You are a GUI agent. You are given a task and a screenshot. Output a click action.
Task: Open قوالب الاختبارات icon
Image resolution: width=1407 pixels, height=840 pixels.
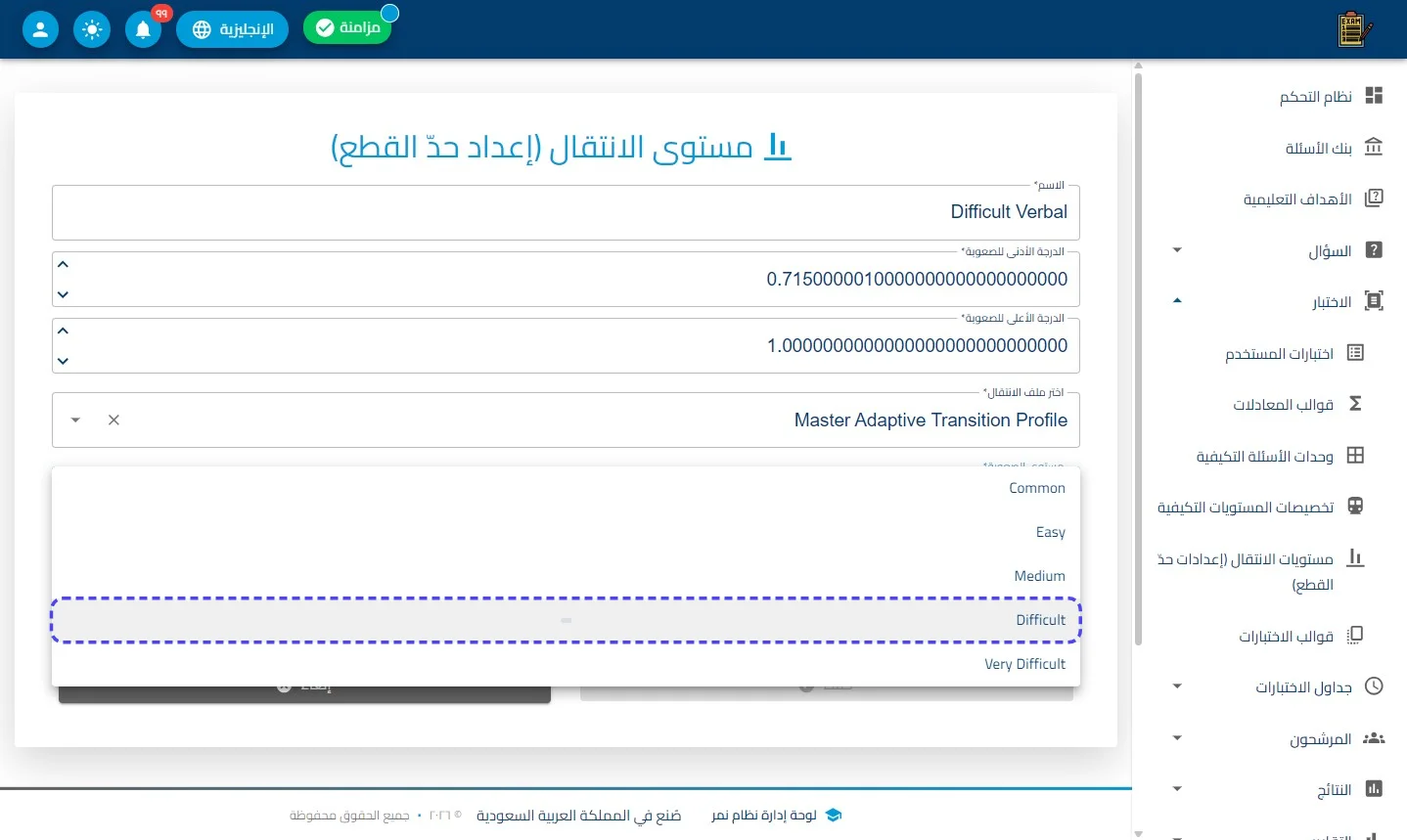1355,636
